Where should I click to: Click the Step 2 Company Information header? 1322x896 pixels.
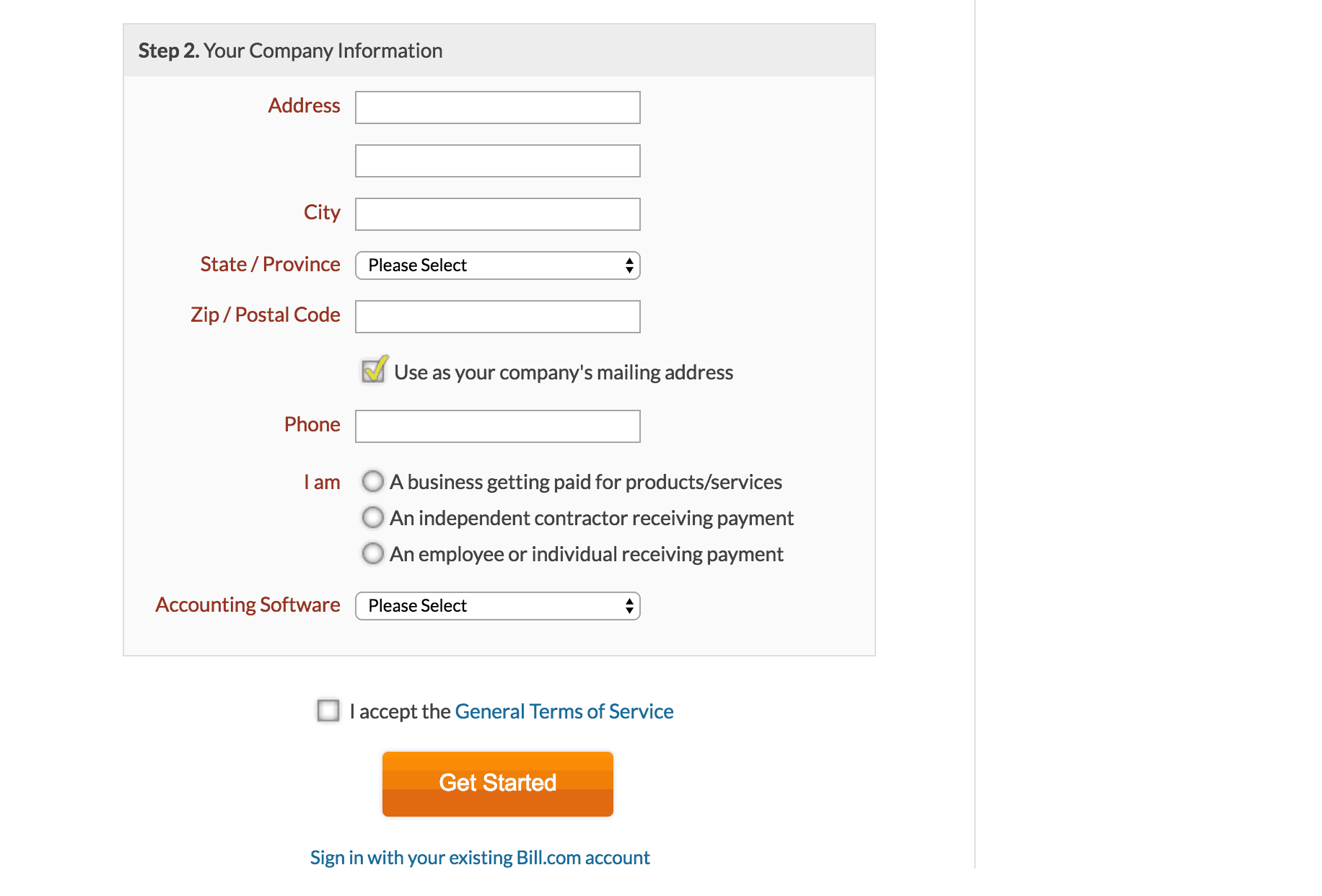coord(290,50)
